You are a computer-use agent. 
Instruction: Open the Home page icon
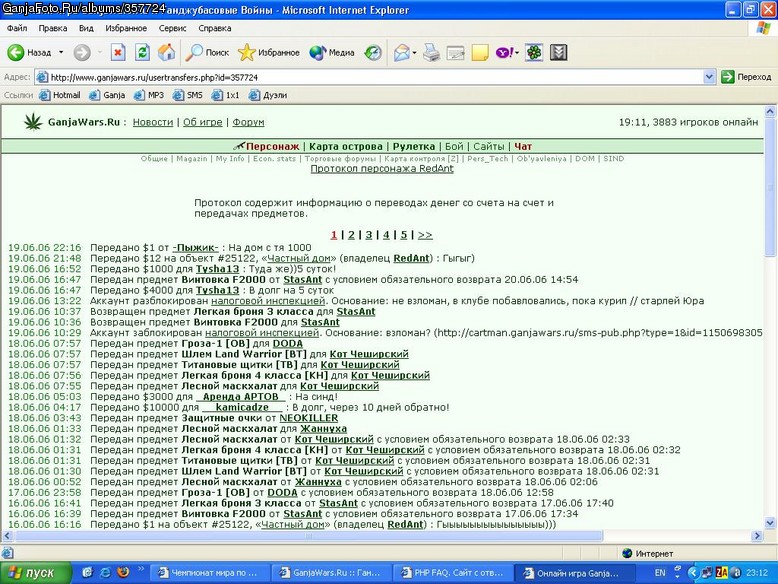(167, 53)
